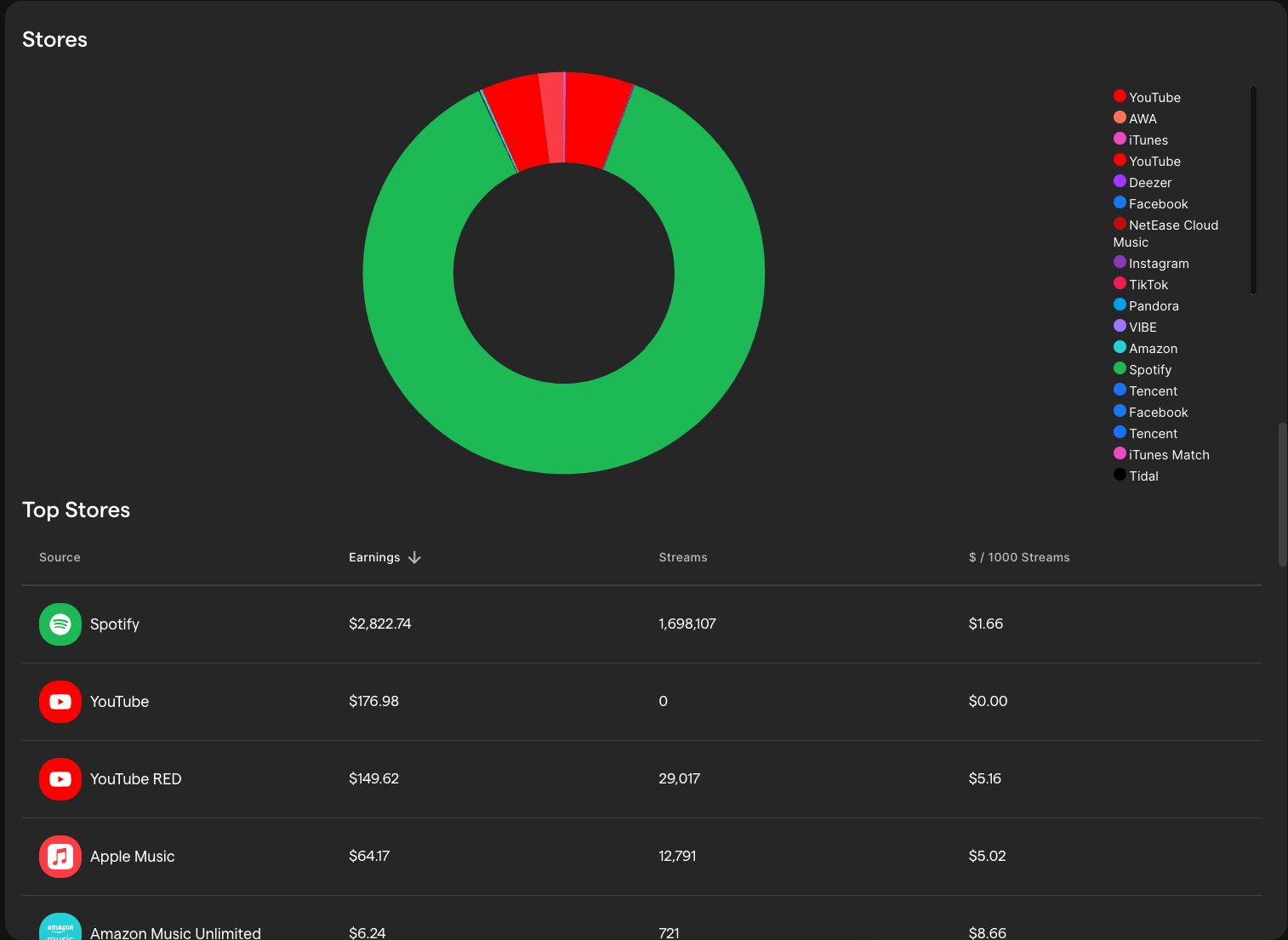This screenshot has height=940, width=1288.
Task: Click the Apple Music app icon
Action: point(60,857)
